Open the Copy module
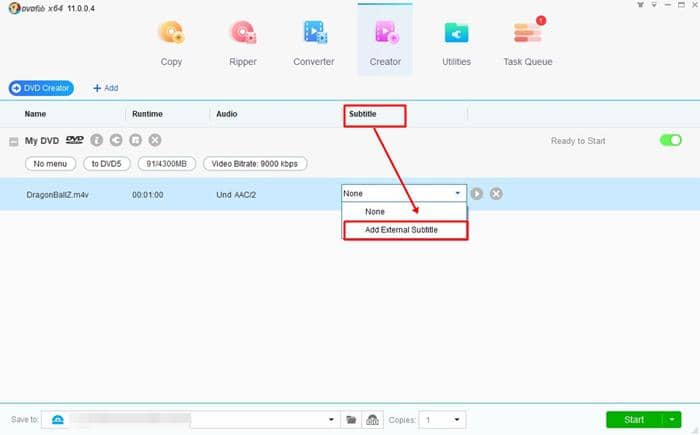This screenshot has height=435, width=700. 171,42
